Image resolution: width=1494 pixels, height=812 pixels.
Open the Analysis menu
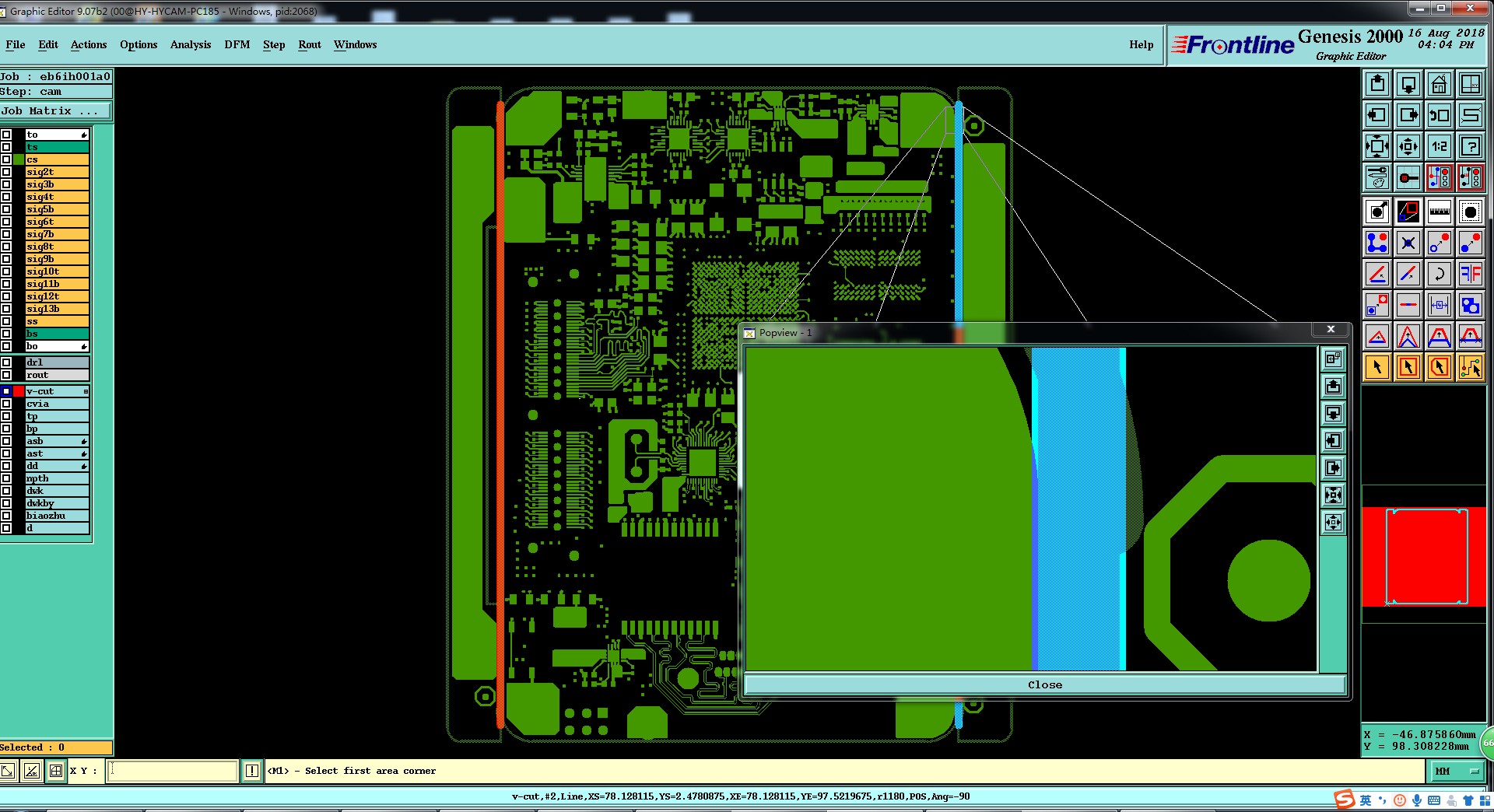tap(191, 45)
